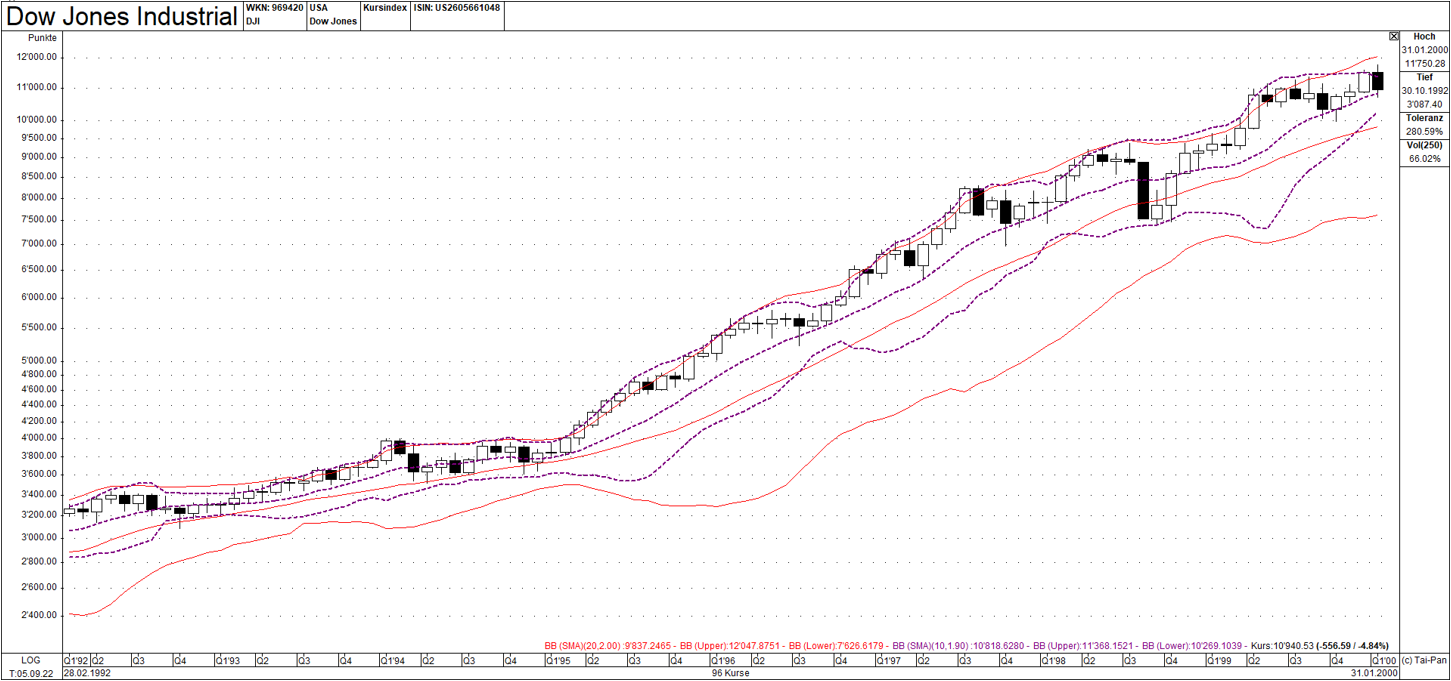Viewport: 1451px width, 681px height.
Task: Select the 'Kursindex' header cell
Action: [385, 7]
